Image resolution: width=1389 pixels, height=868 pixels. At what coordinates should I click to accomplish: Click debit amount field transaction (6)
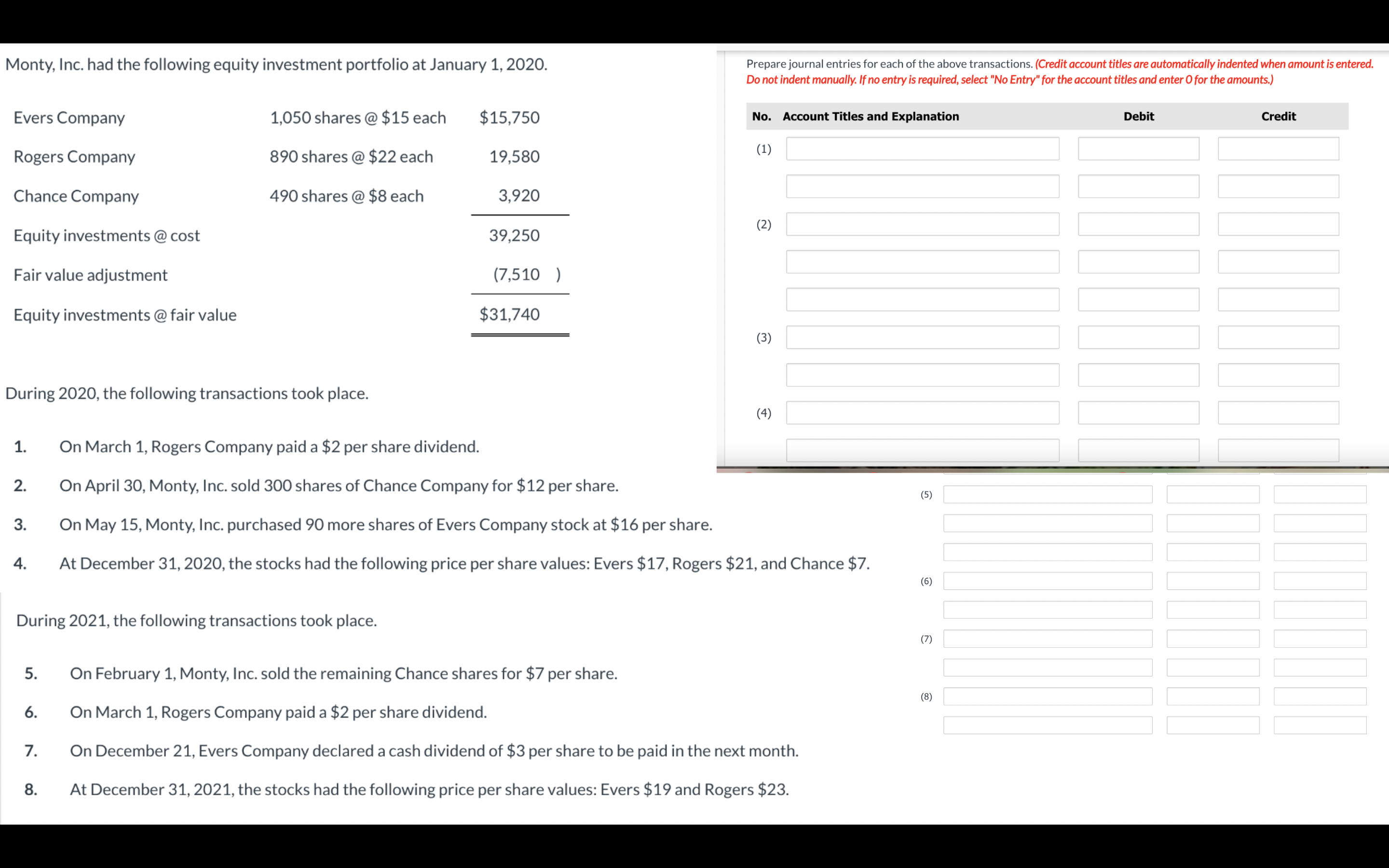1214,581
